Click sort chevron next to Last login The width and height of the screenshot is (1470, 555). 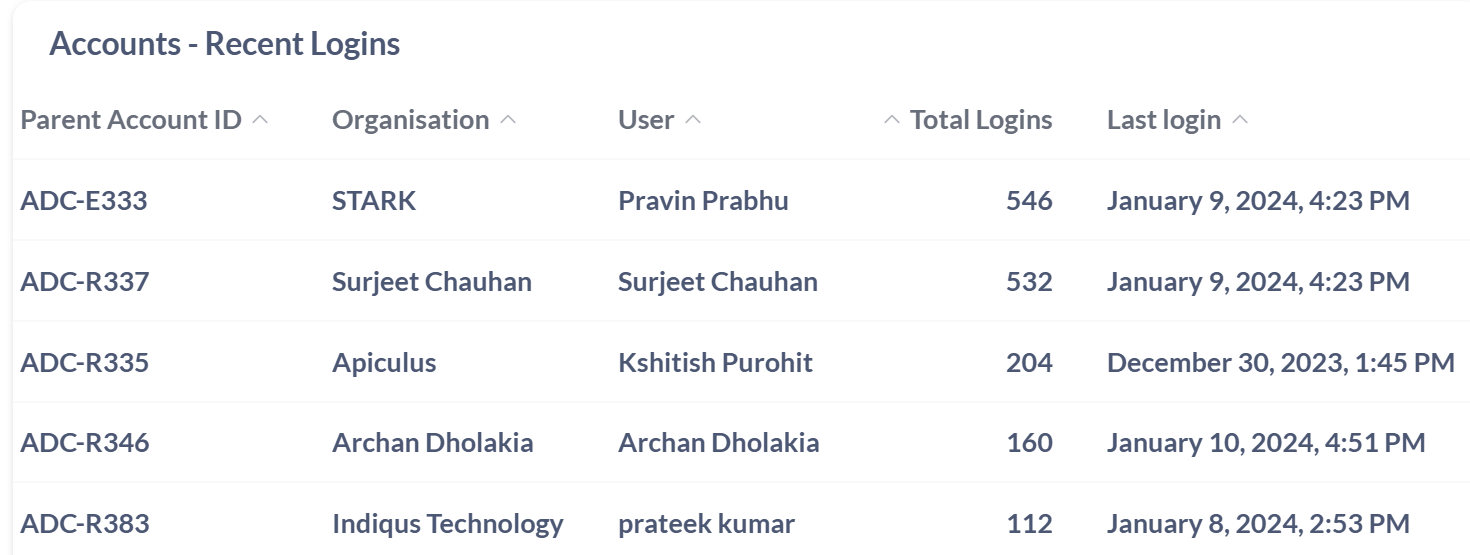[x=1240, y=120]
